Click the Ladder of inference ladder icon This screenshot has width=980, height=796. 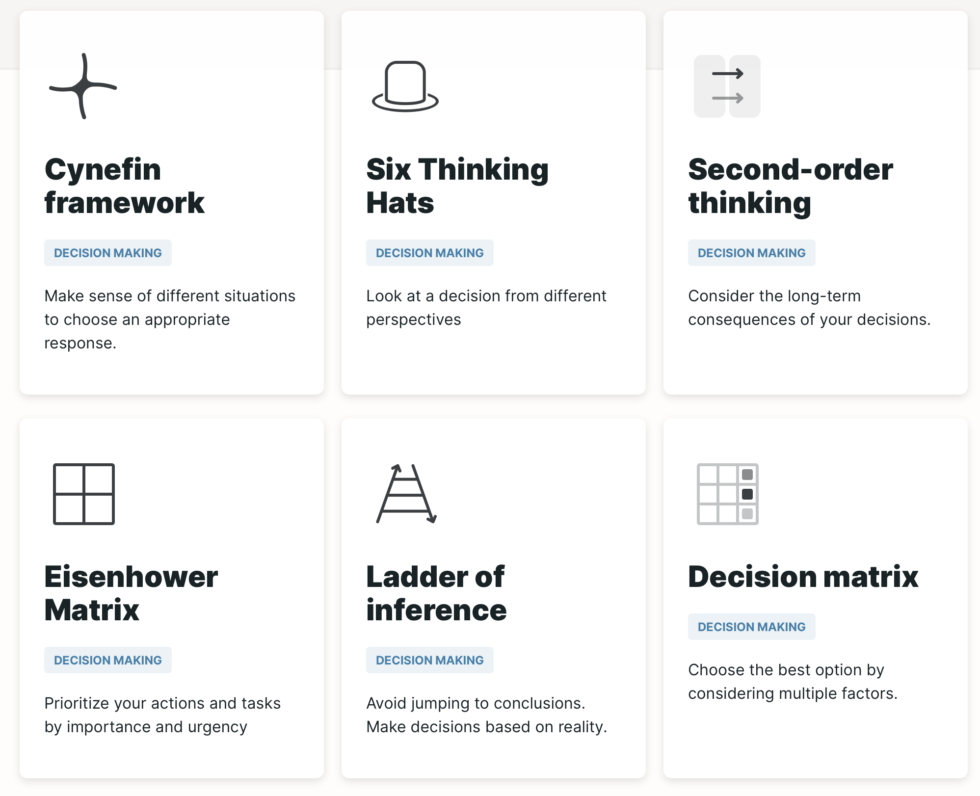(x=405, y=494)
